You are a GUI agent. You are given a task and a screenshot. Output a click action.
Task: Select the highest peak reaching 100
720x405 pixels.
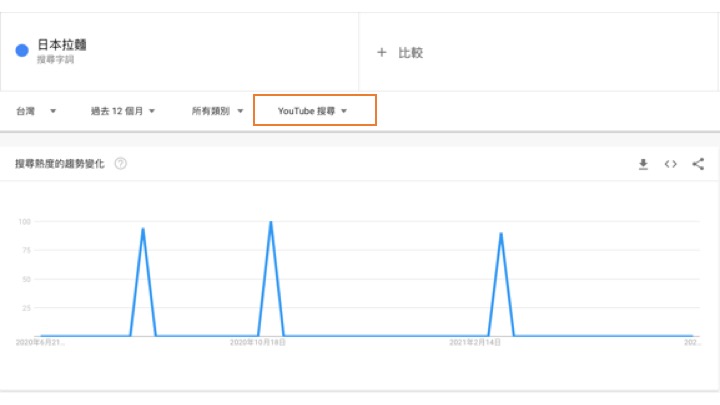coord(271,222)
